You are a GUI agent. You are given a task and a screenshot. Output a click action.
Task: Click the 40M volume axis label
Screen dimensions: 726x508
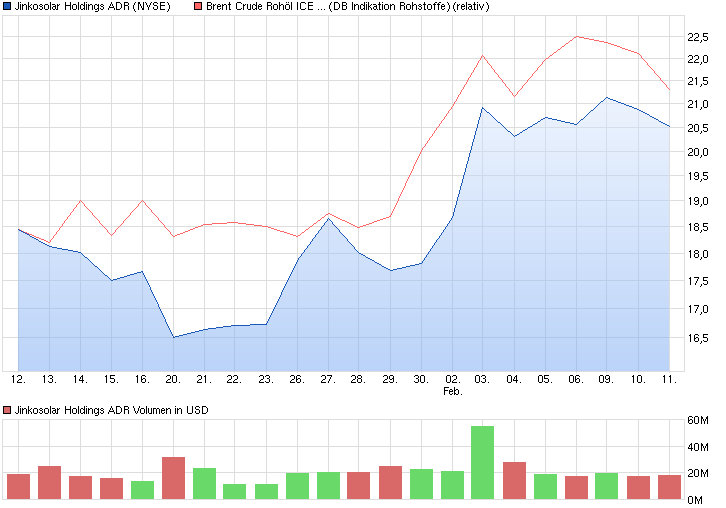click(x=698, y=447)
